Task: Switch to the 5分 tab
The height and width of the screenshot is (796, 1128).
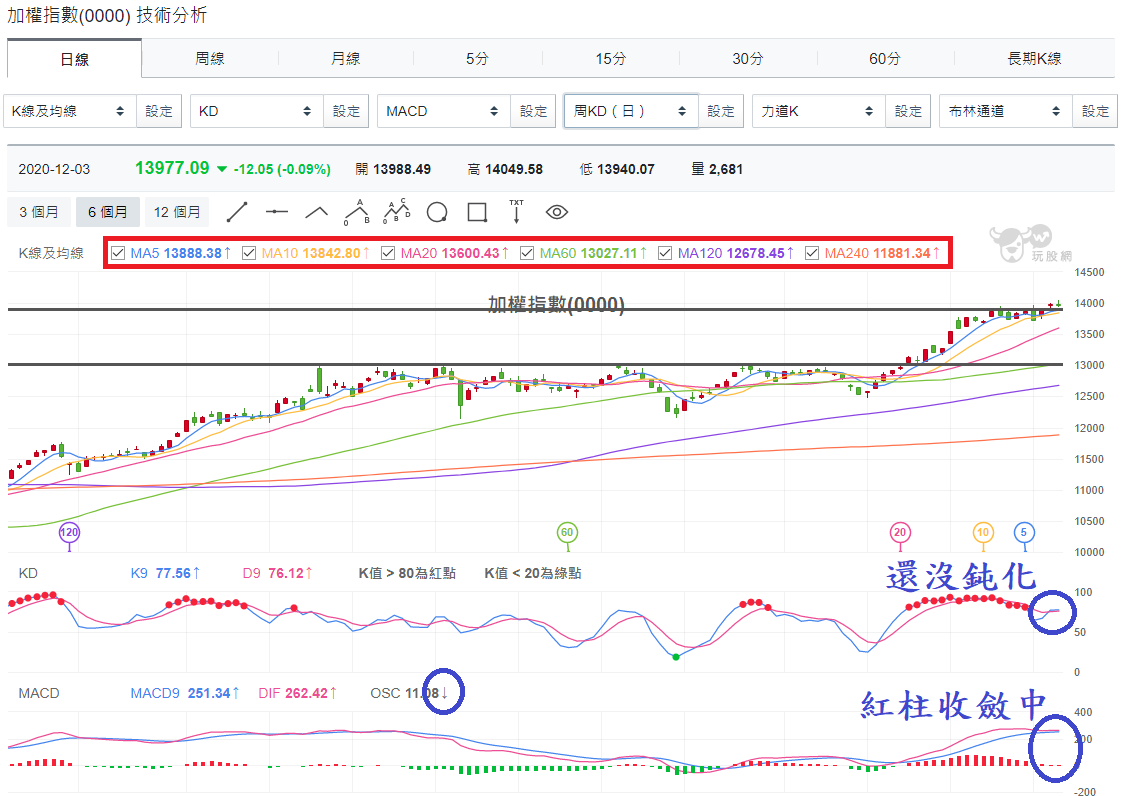Action: (477, 58)
